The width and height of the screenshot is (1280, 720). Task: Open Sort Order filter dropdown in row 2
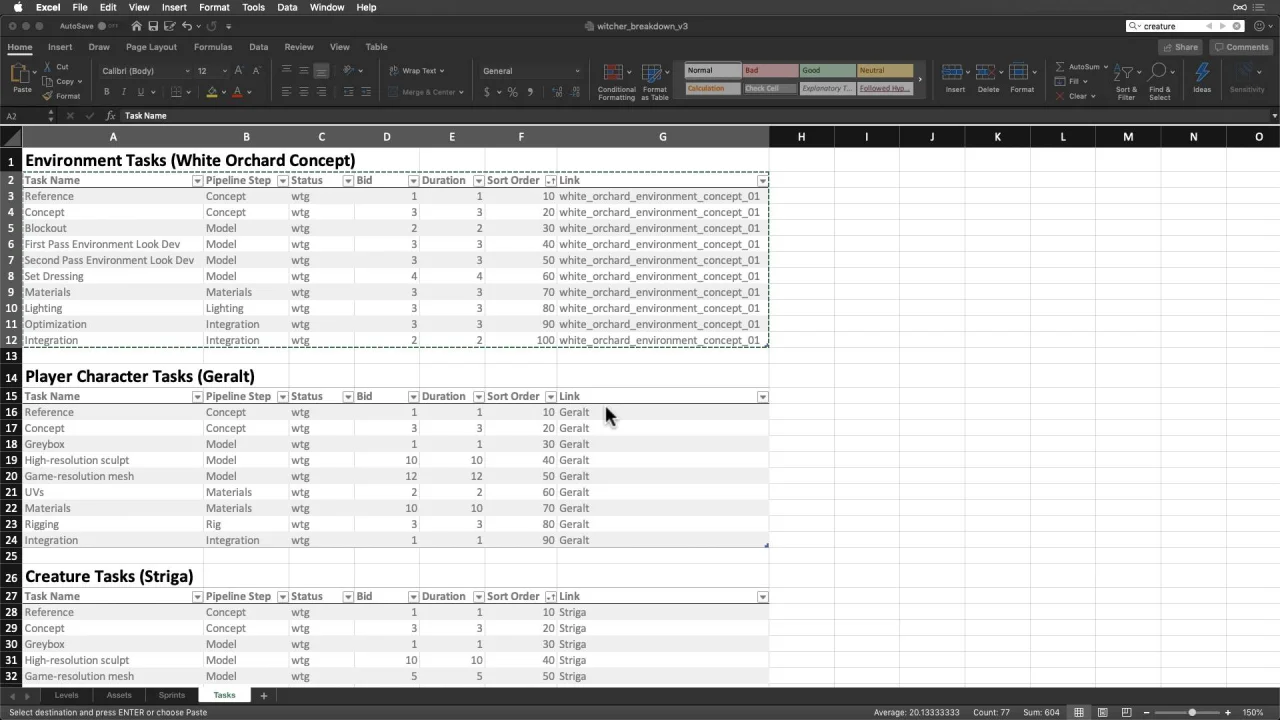[551, 181]
